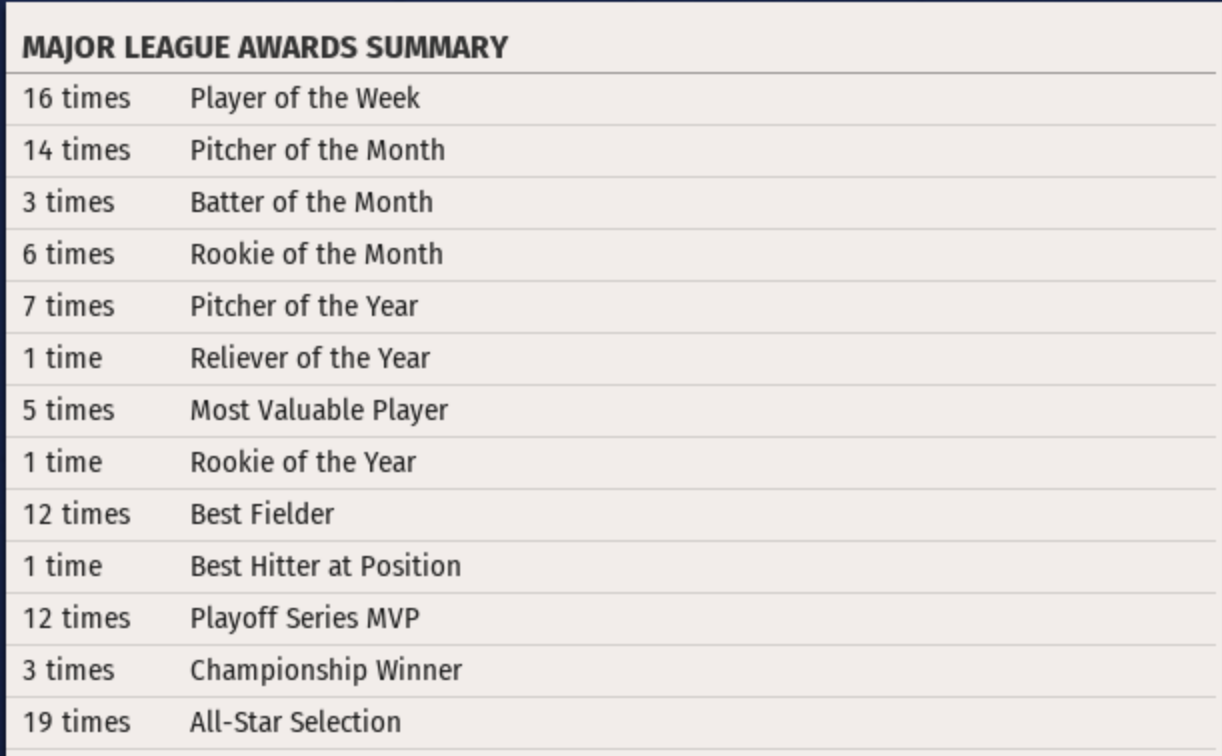Select the Rookie of the Year entry
The image size is (1222, 756).
[x=303, y=462]
